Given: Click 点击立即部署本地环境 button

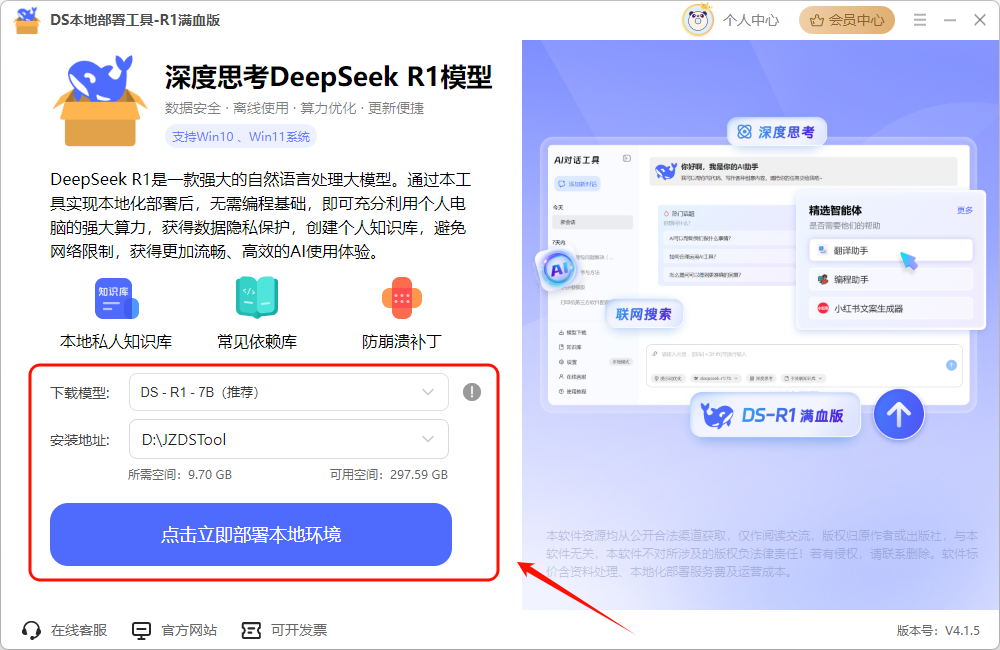Looking at the screenshot, I should pos(251,535).
